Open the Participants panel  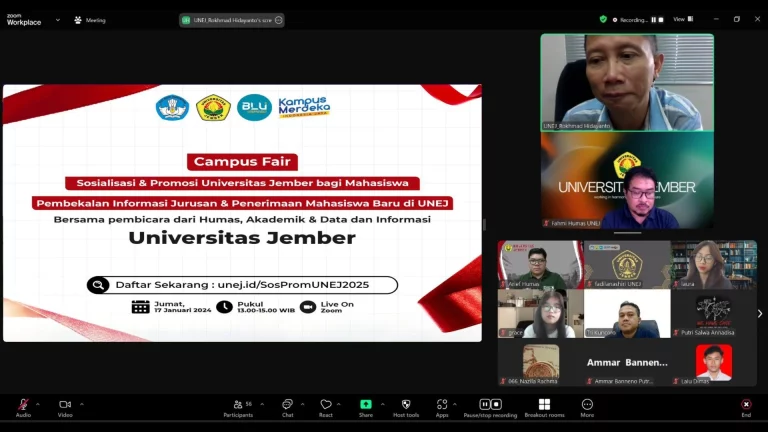point(239,408)
